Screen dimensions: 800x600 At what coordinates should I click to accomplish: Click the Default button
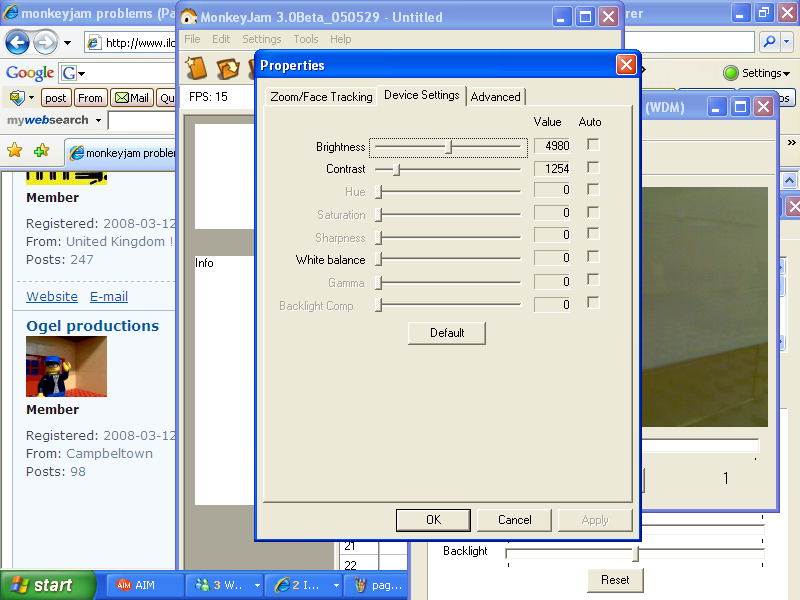click(x=446, y=333)
